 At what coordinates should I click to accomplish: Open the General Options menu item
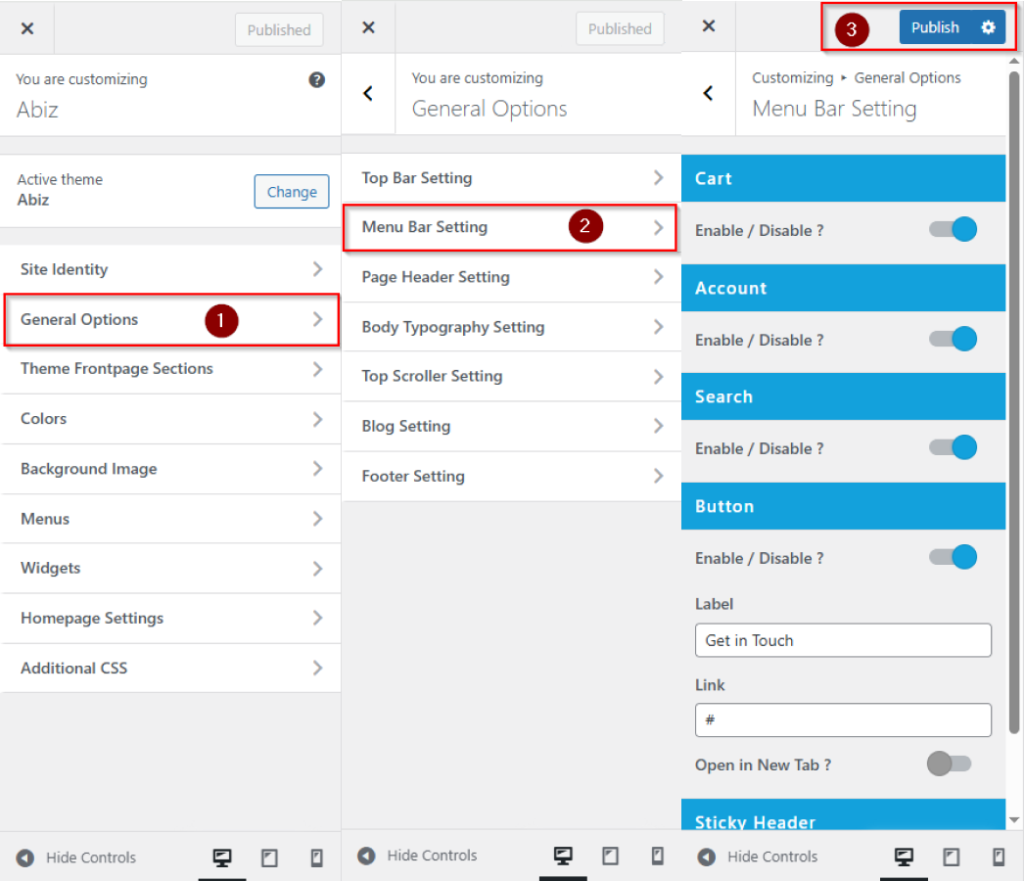171,320
